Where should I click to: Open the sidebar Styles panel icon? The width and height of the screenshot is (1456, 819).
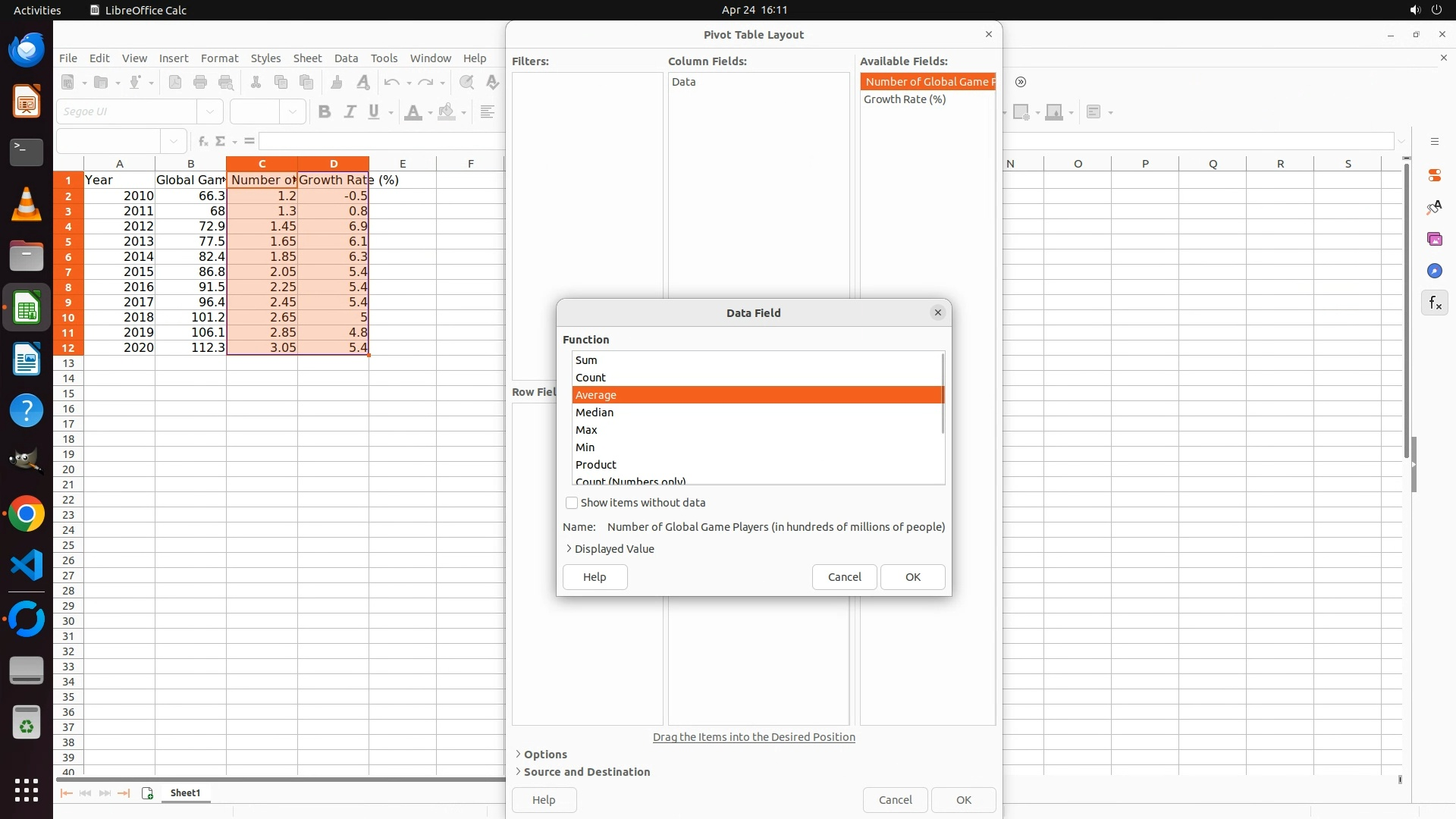point(1434,207)
